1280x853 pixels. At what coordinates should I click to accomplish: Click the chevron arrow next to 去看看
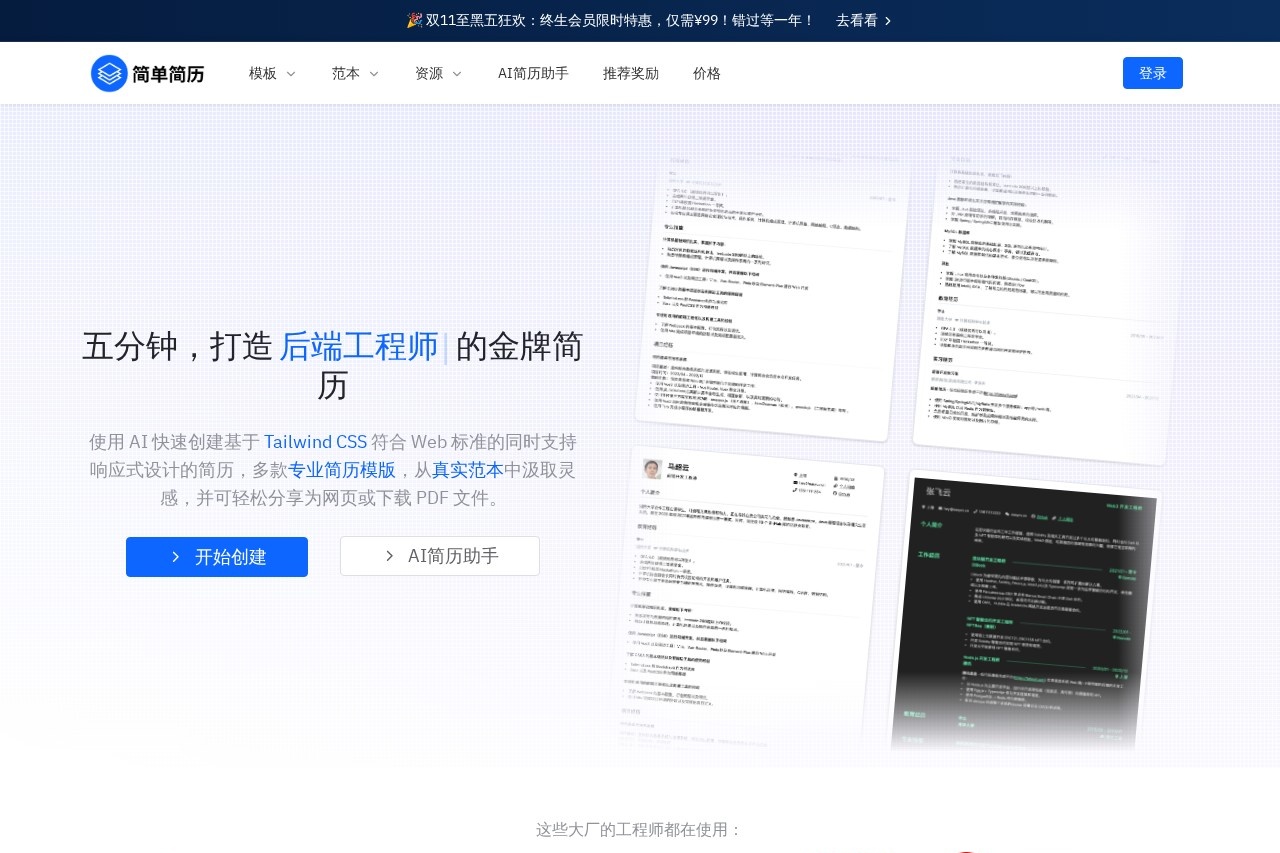coord(888,21)
